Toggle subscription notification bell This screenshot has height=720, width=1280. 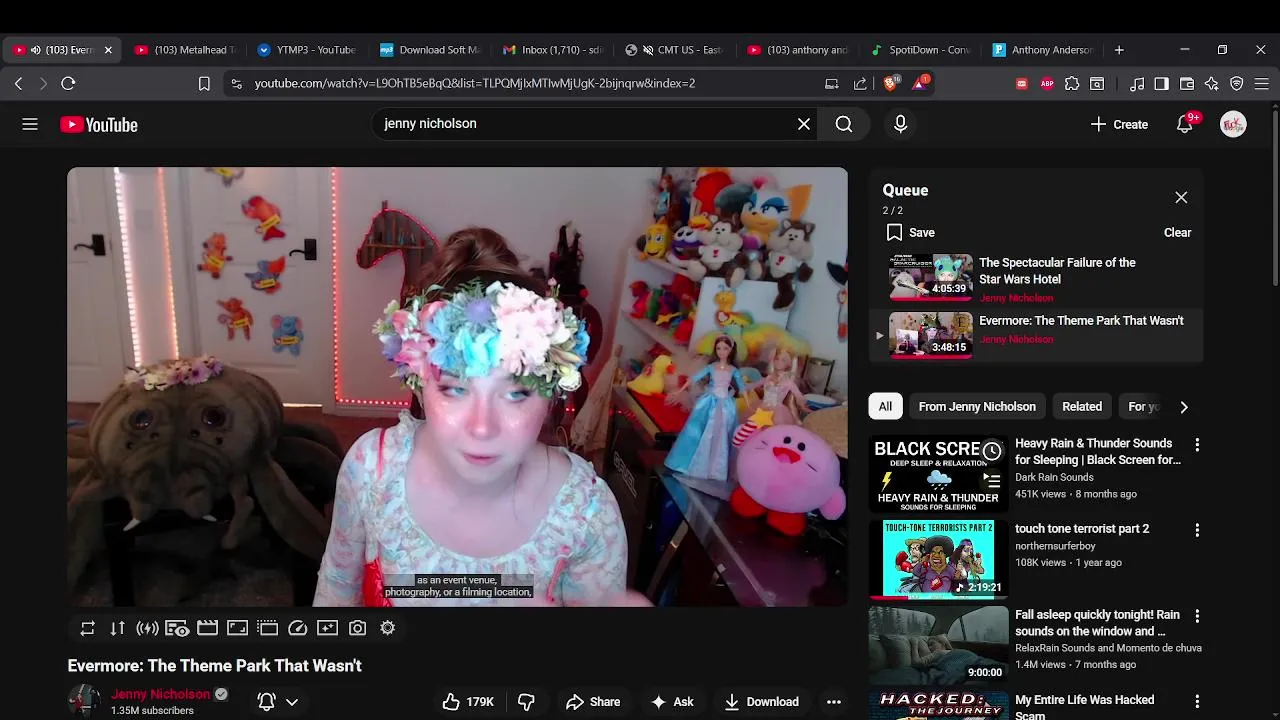267,702
